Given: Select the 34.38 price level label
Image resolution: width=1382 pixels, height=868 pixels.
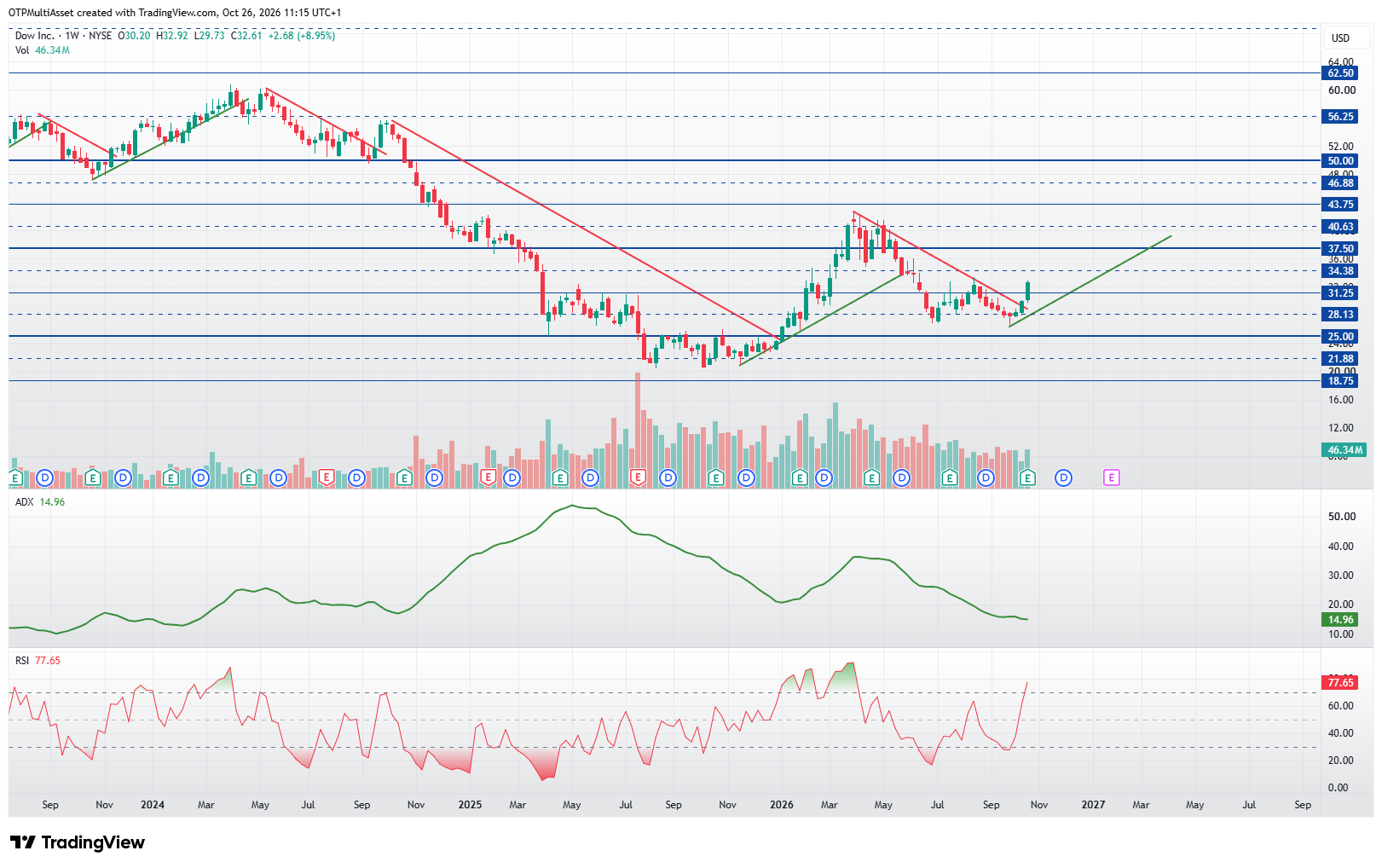Looking at the screenshot, I should point(1340,271).
